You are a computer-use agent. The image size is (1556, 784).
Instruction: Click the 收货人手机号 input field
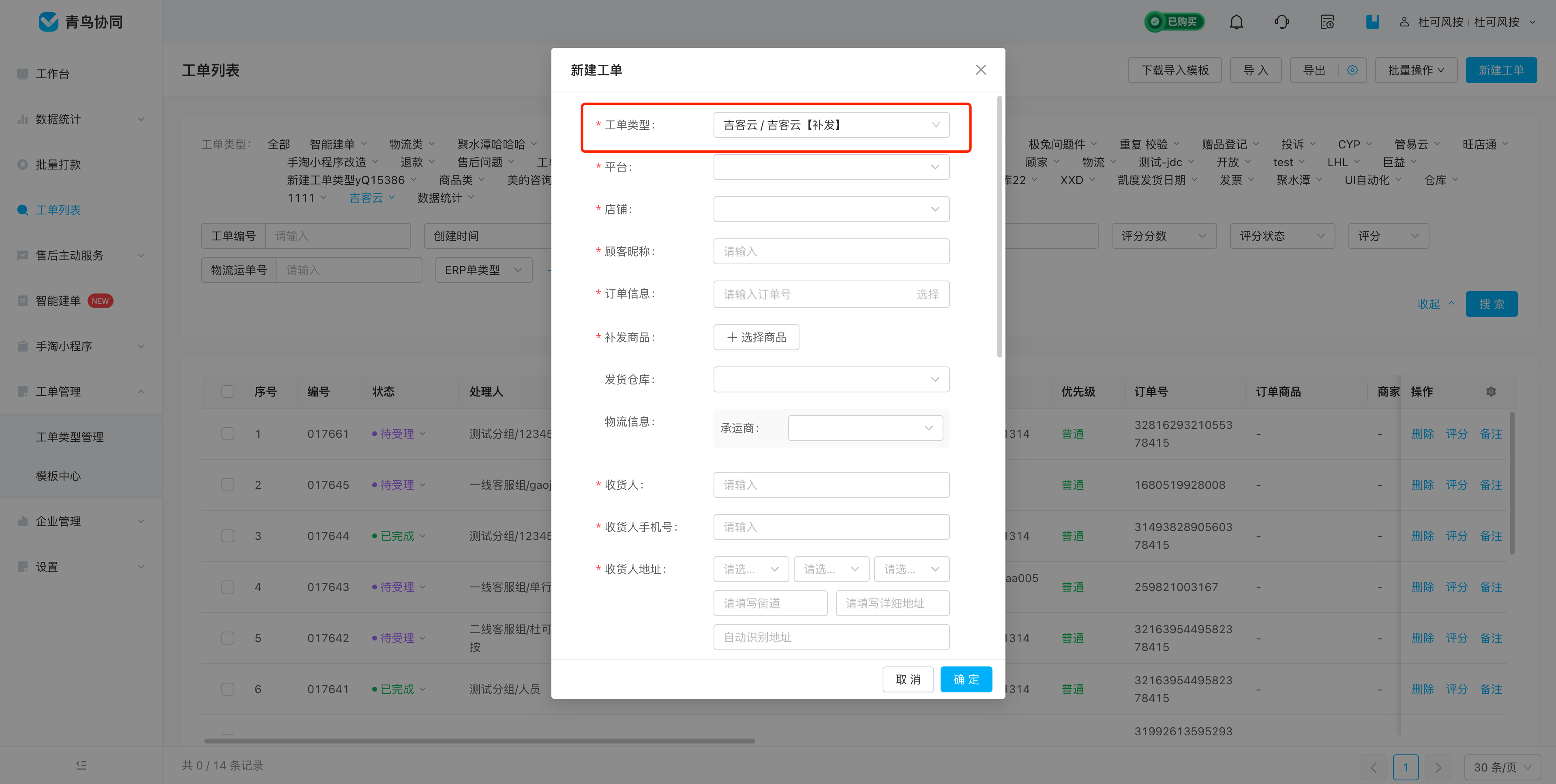(831, 527)
